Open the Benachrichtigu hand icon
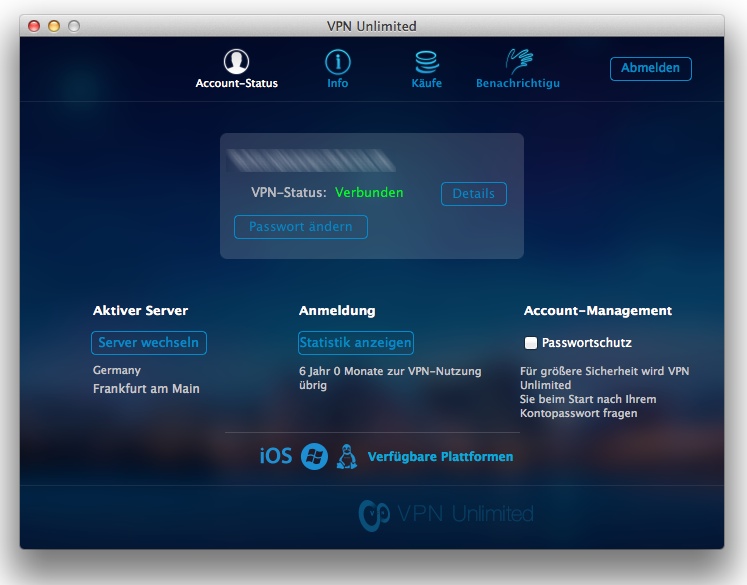This screenshot has width=747, height=585. coord(519,61)
